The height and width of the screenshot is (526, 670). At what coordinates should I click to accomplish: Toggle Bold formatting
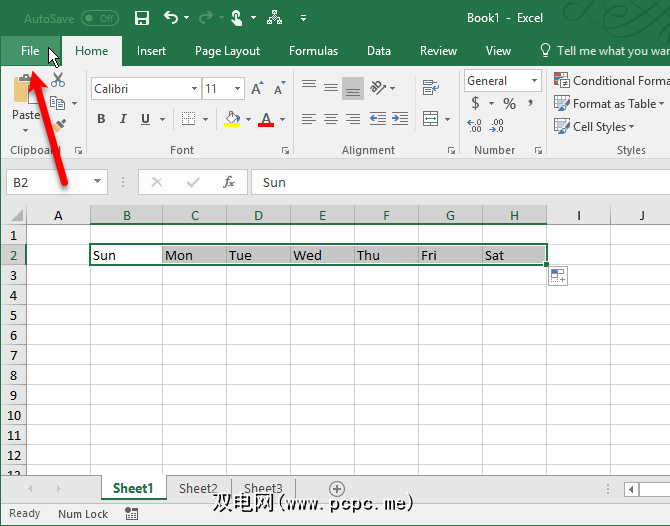[101, 119]
